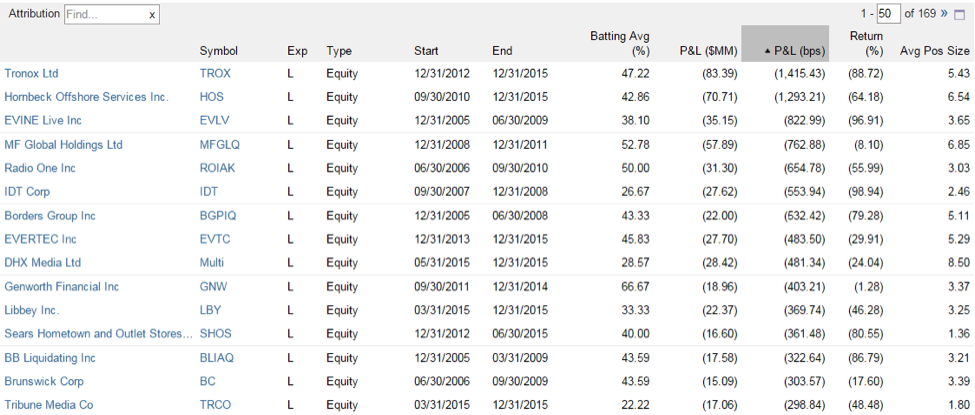This screenshot has width=975, height=415.
Task: Open Sears Hometown and Outlet Stores link
Action: (x=98, y=334)
